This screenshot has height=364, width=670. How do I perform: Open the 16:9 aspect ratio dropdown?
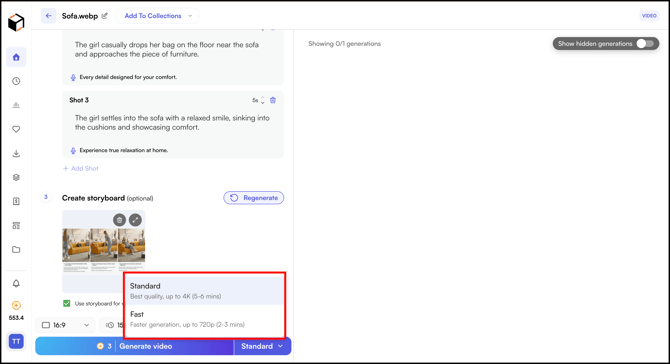coord(66,325)
